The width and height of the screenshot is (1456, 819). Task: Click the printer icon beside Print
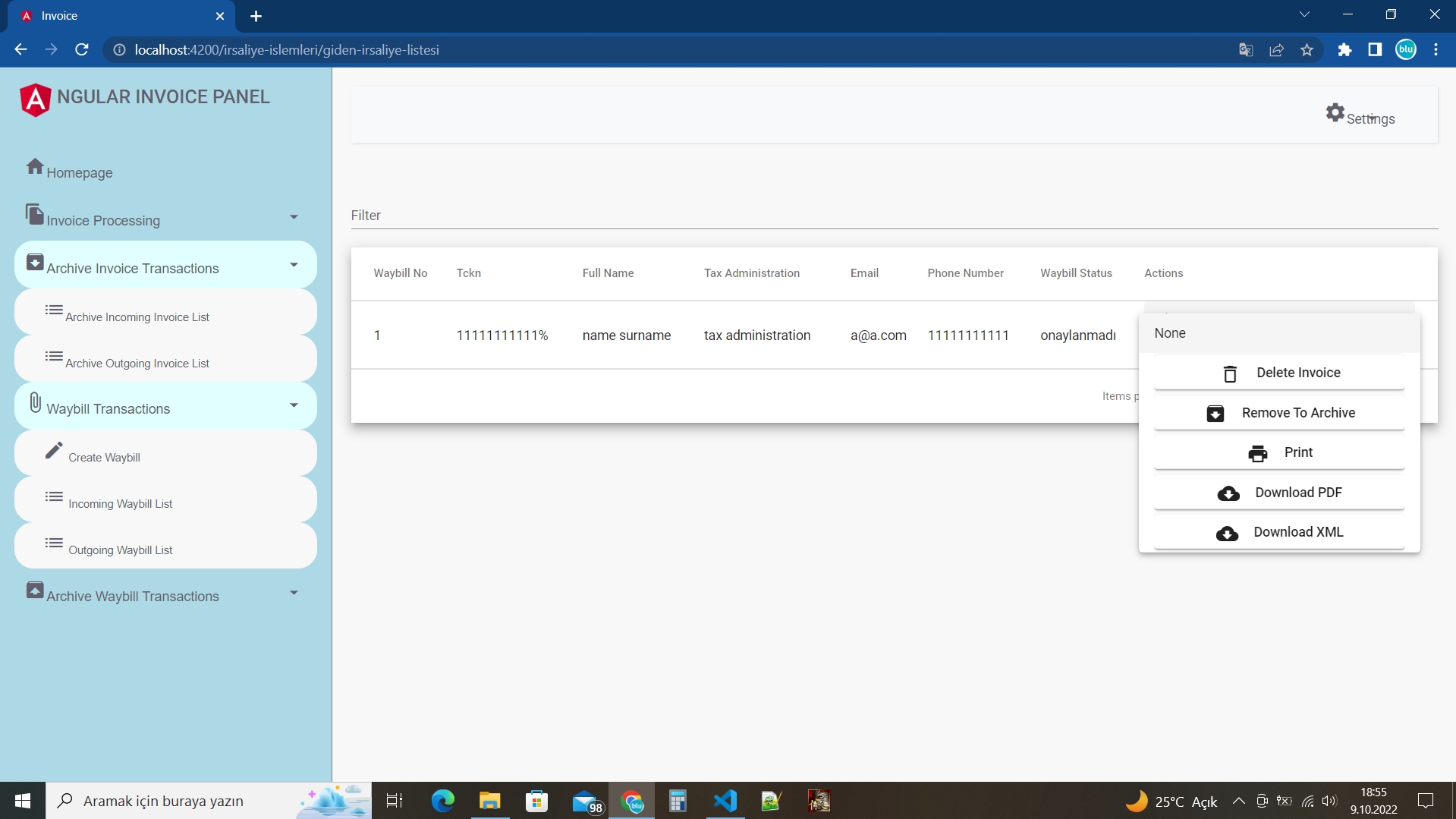1257,453
